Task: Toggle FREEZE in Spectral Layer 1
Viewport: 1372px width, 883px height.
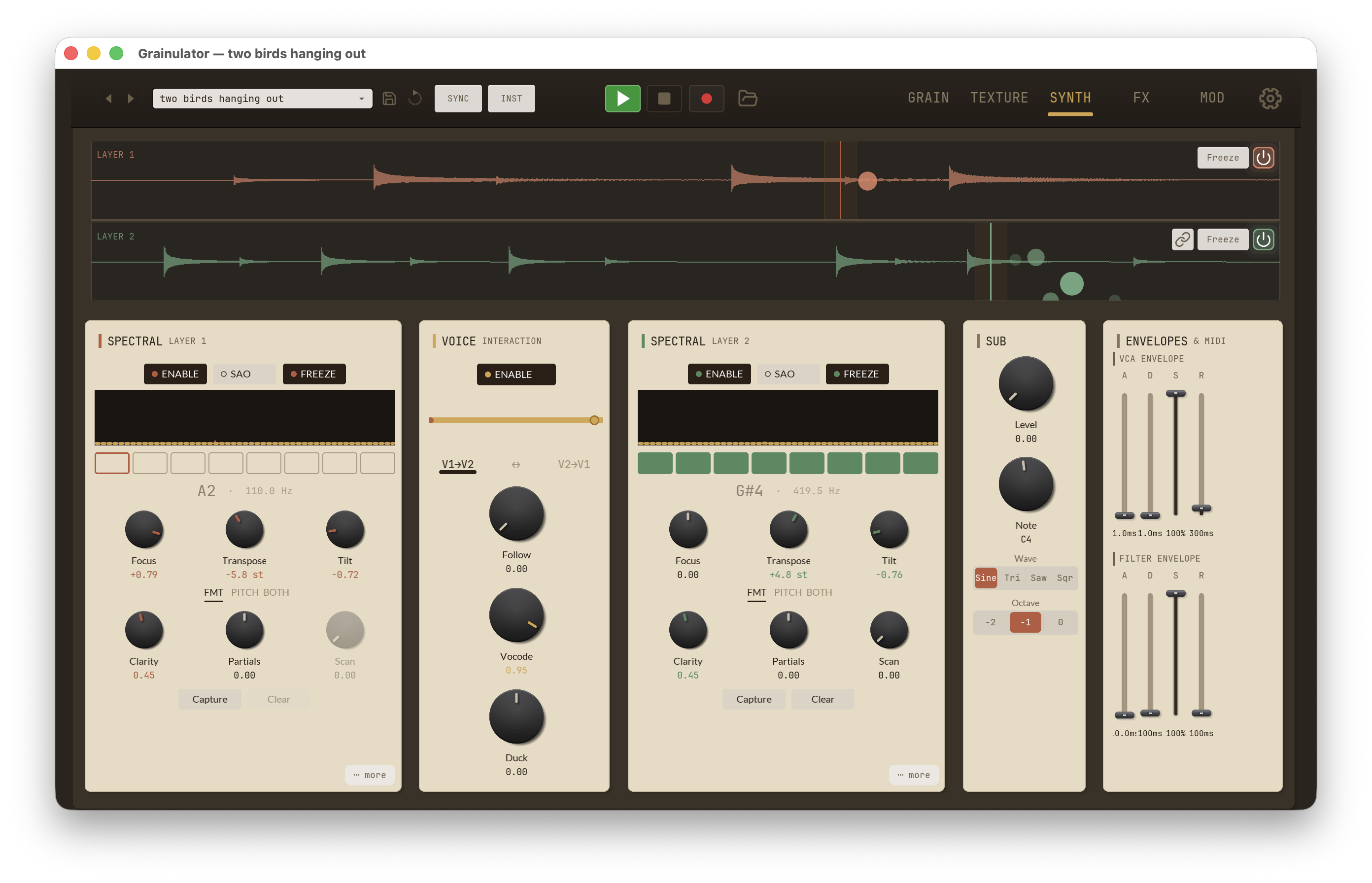Action: (x=314, y=374)
